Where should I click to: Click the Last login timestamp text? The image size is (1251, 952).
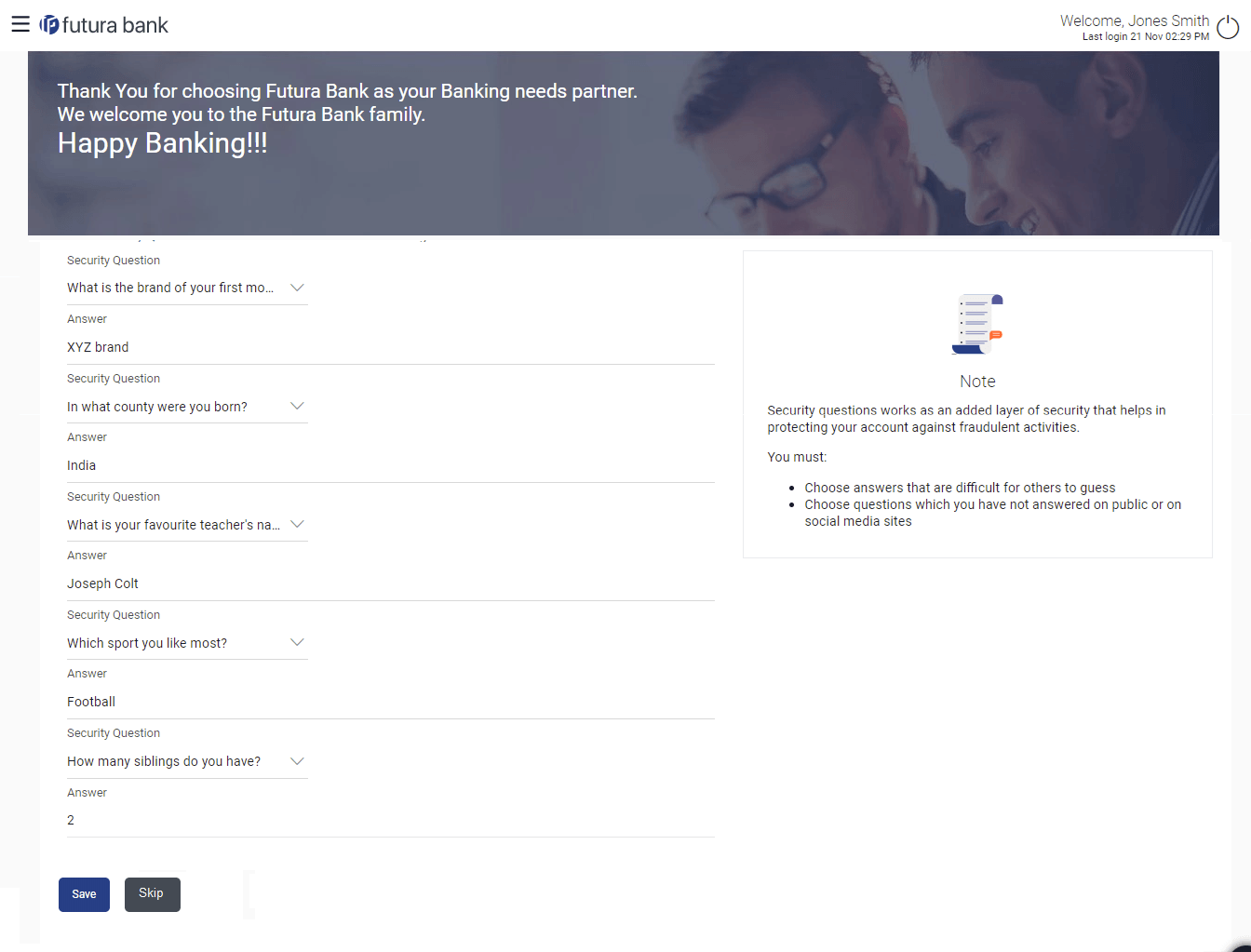pos(1145,37)
